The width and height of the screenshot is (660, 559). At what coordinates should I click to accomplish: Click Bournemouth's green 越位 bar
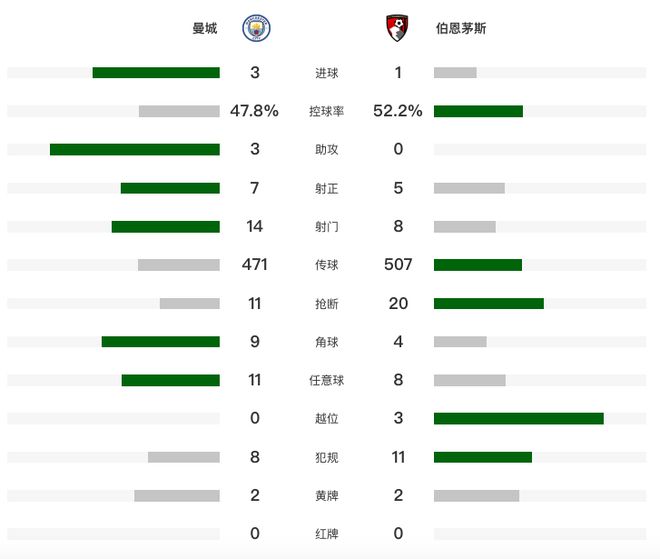click(518, 419)
